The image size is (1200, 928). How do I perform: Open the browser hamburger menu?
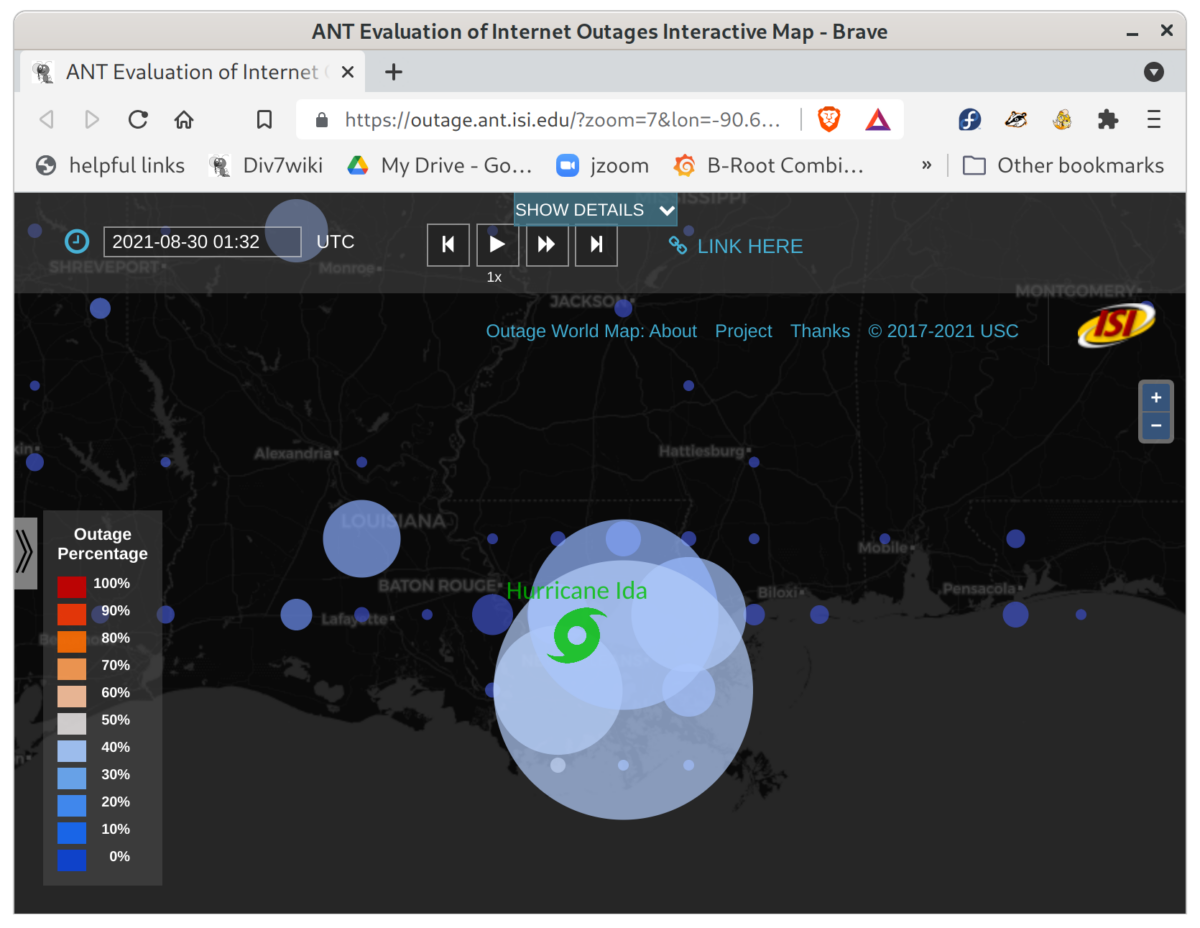pyautogui.click(x=1153, y=119)
